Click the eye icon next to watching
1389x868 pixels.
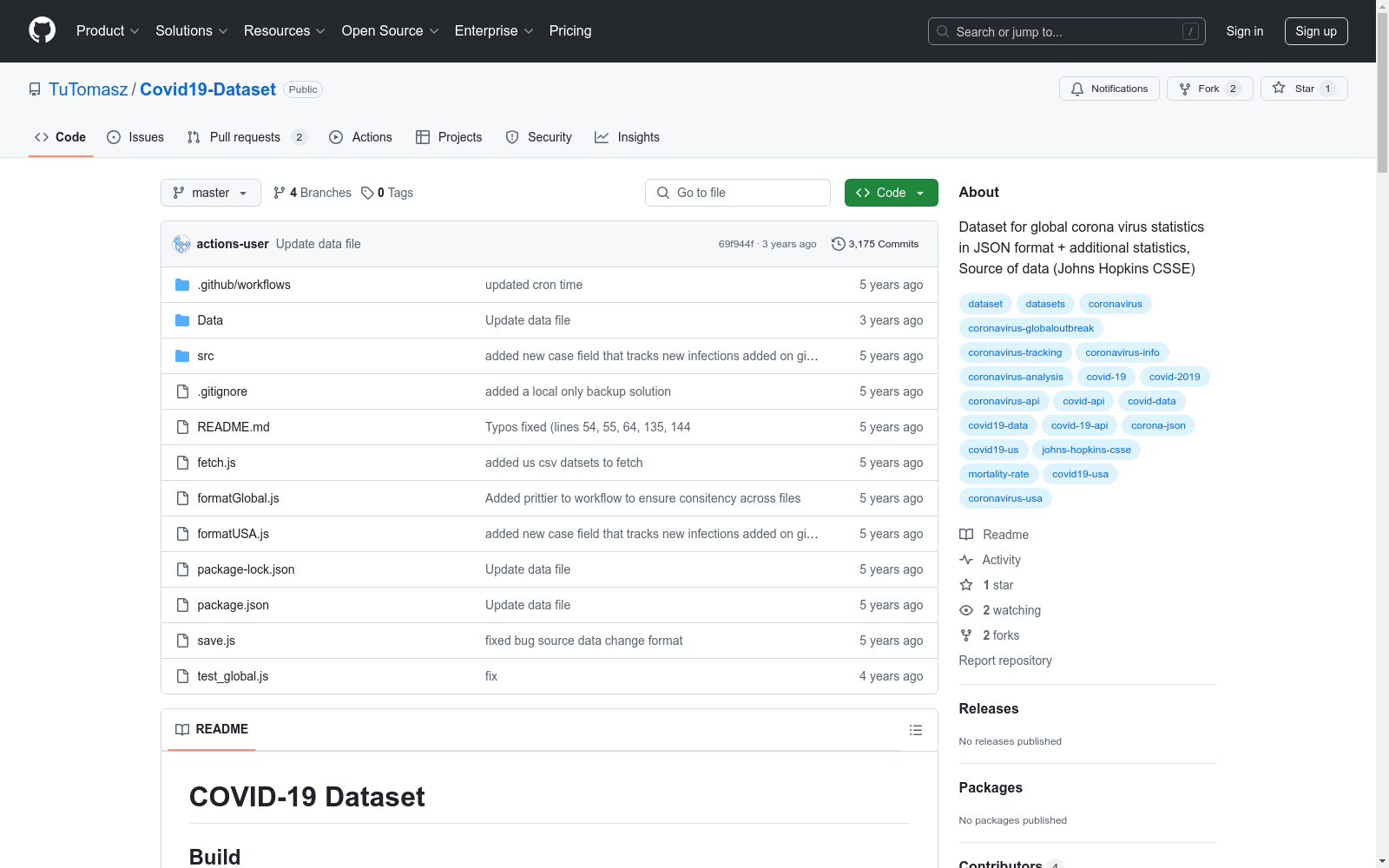(x=966, y=610)
